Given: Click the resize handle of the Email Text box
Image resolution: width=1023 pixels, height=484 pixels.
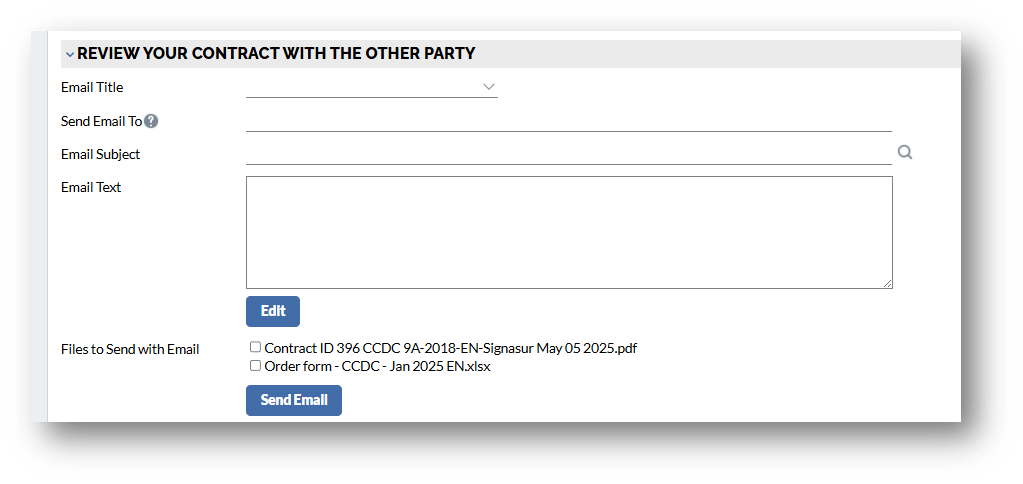Looking at the screenshot, I should (x=887, y=284).
